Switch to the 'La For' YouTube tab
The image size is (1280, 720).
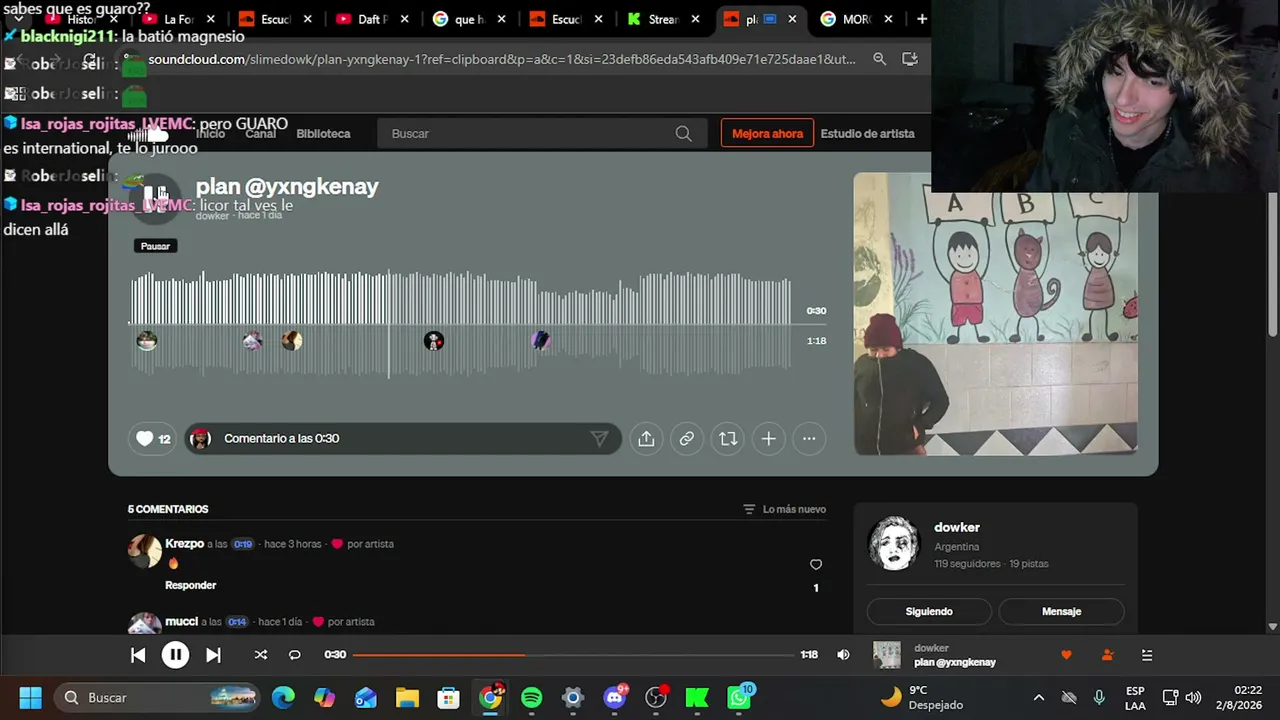tap(178, 19)
